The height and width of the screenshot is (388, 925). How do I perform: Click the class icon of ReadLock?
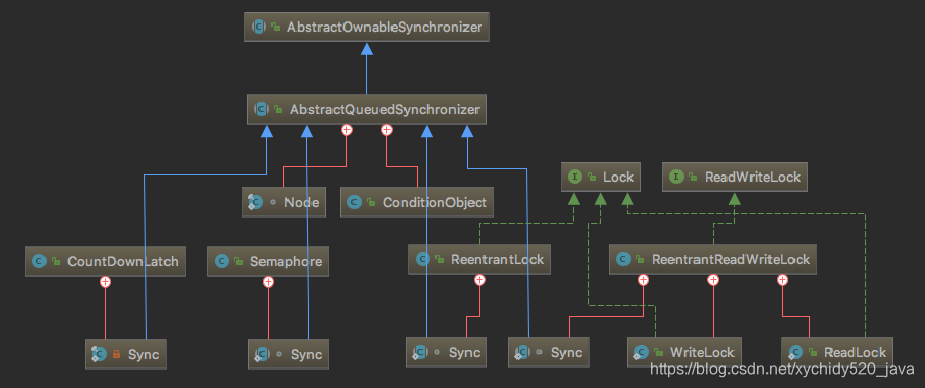coord(795,353)
